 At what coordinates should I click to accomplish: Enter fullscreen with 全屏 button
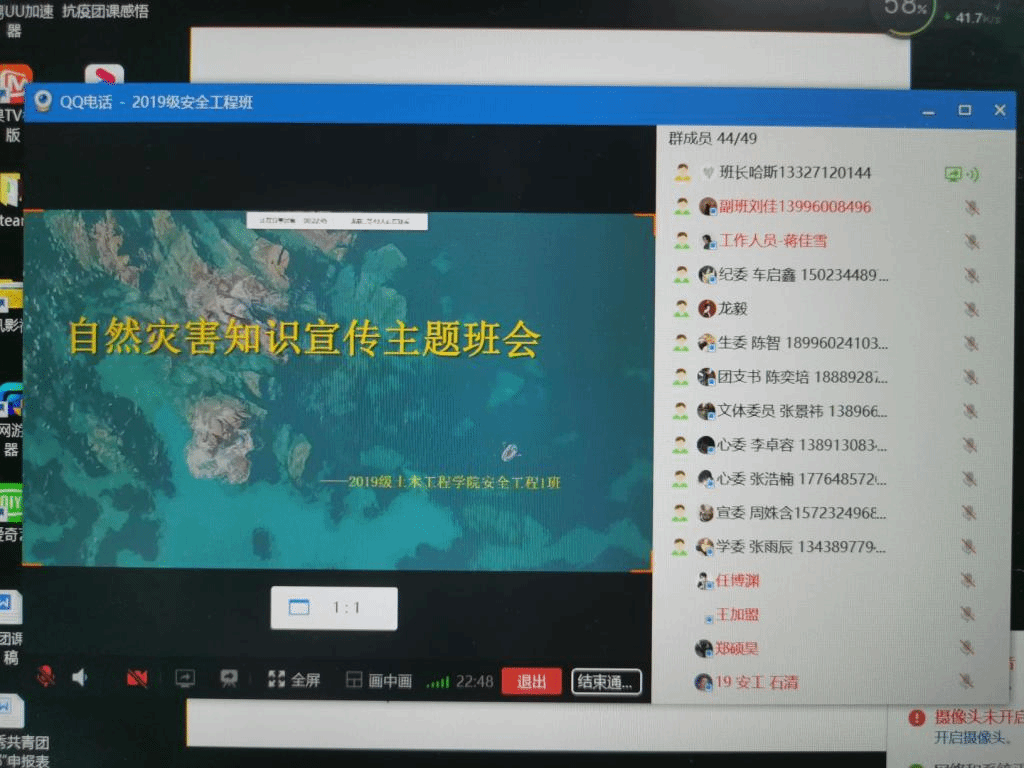pyautogui.click(x=294, y=681)
